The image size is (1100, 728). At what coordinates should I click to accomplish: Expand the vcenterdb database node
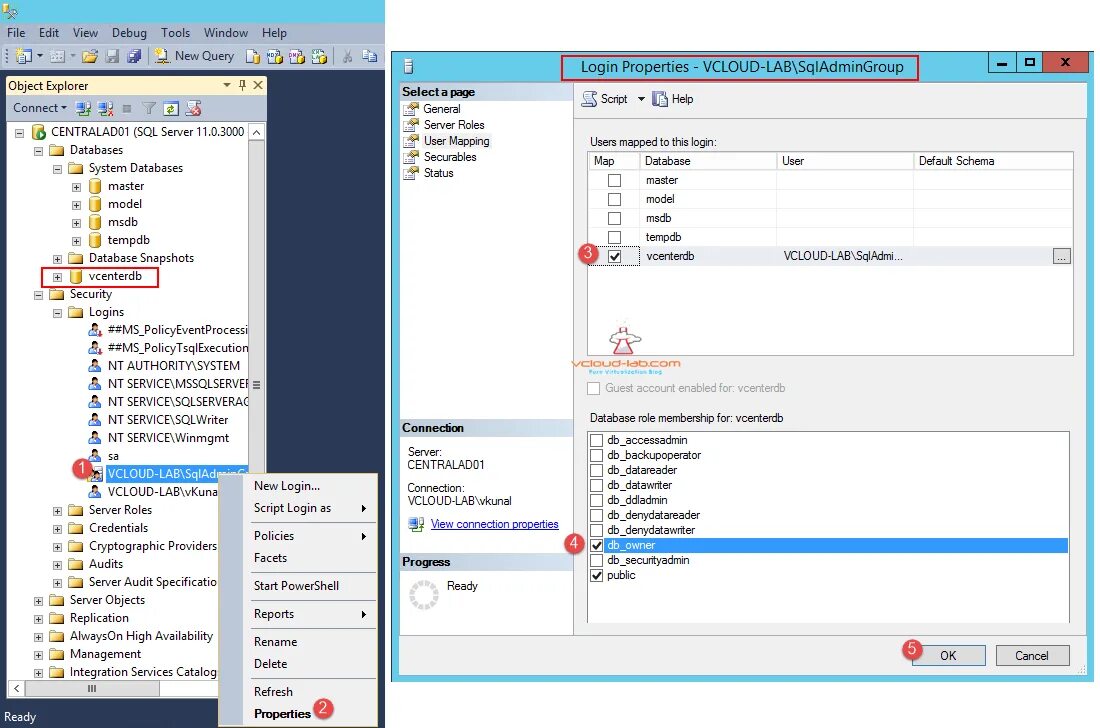(57, 275)
